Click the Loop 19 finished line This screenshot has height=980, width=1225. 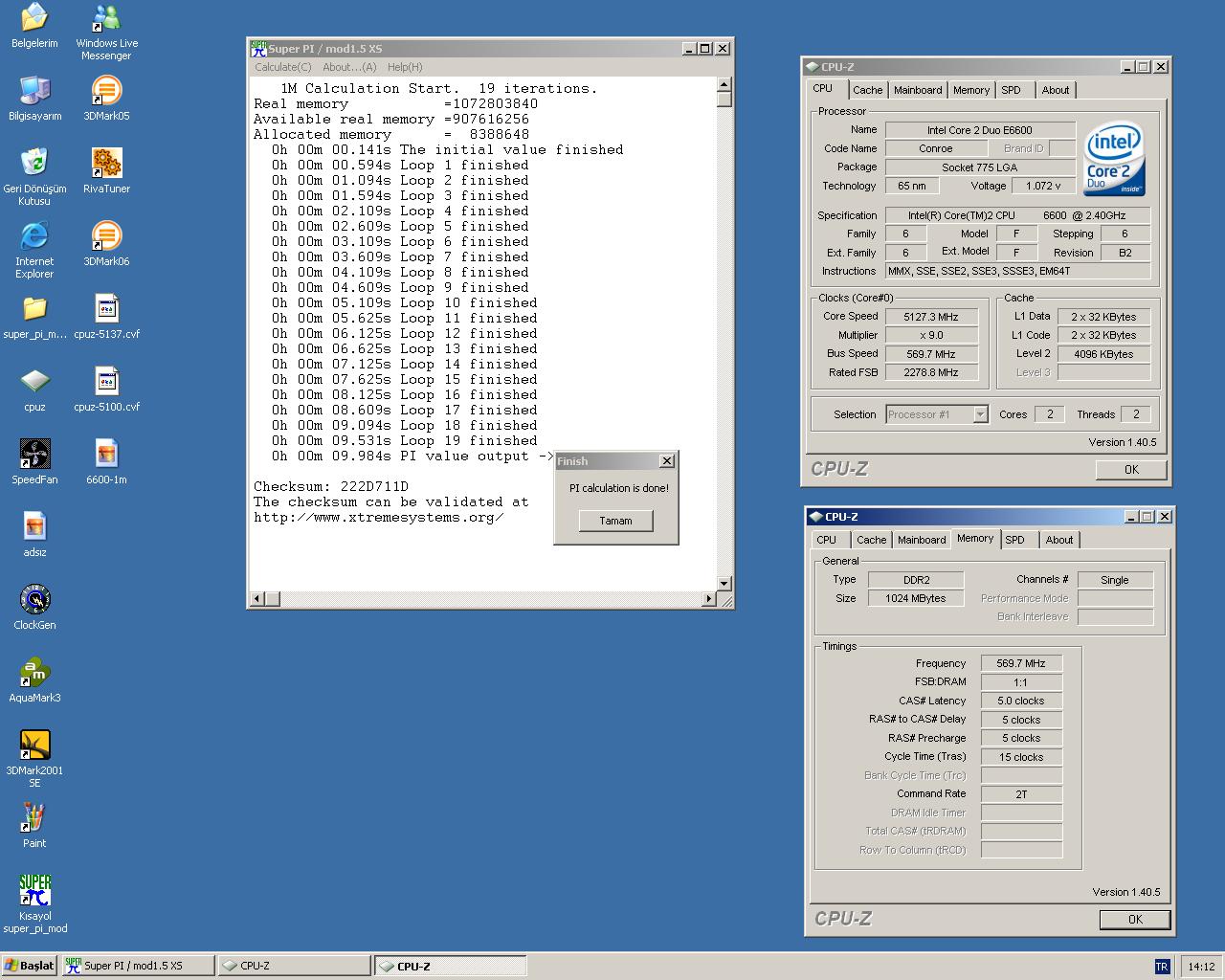pos(405,440)
